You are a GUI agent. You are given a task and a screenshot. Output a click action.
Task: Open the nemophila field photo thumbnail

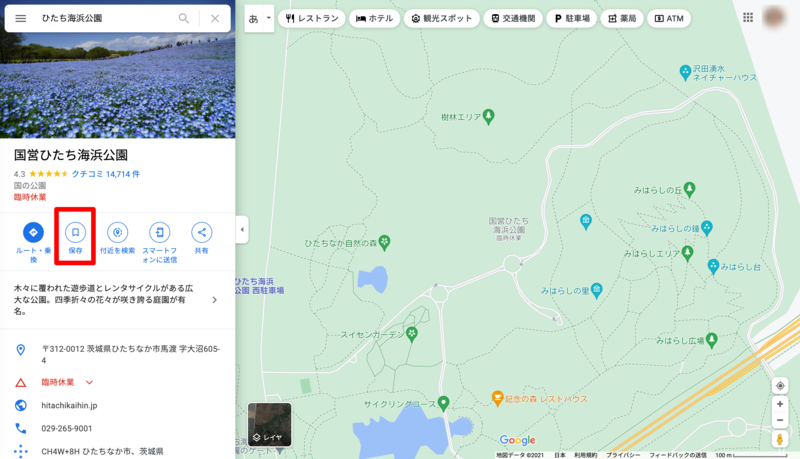coord(117,85)
